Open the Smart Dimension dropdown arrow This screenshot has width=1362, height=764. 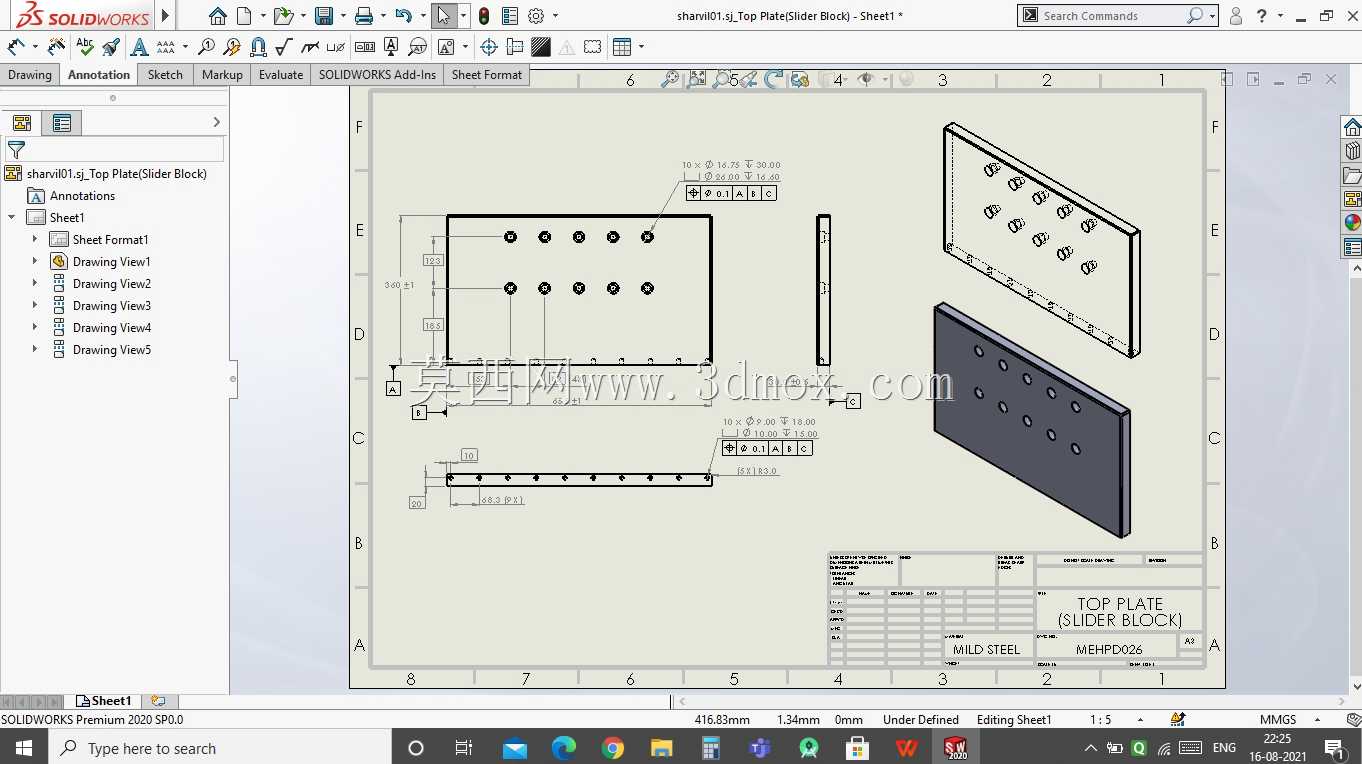pyautogui.click(x=34, y=47)
